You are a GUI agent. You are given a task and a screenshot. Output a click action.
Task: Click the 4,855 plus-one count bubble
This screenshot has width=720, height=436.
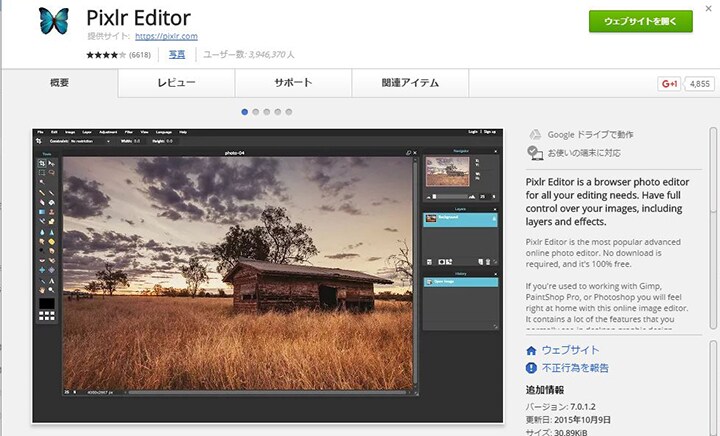click(x=699, y=84)
